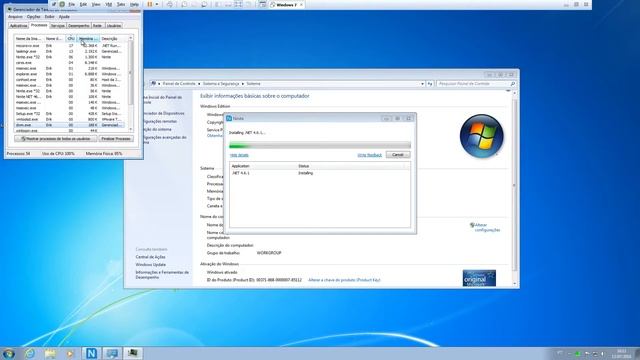Click Mostrar processos de todos os usuários button
The height and width of the screenshot is (360, 640).
56,139
